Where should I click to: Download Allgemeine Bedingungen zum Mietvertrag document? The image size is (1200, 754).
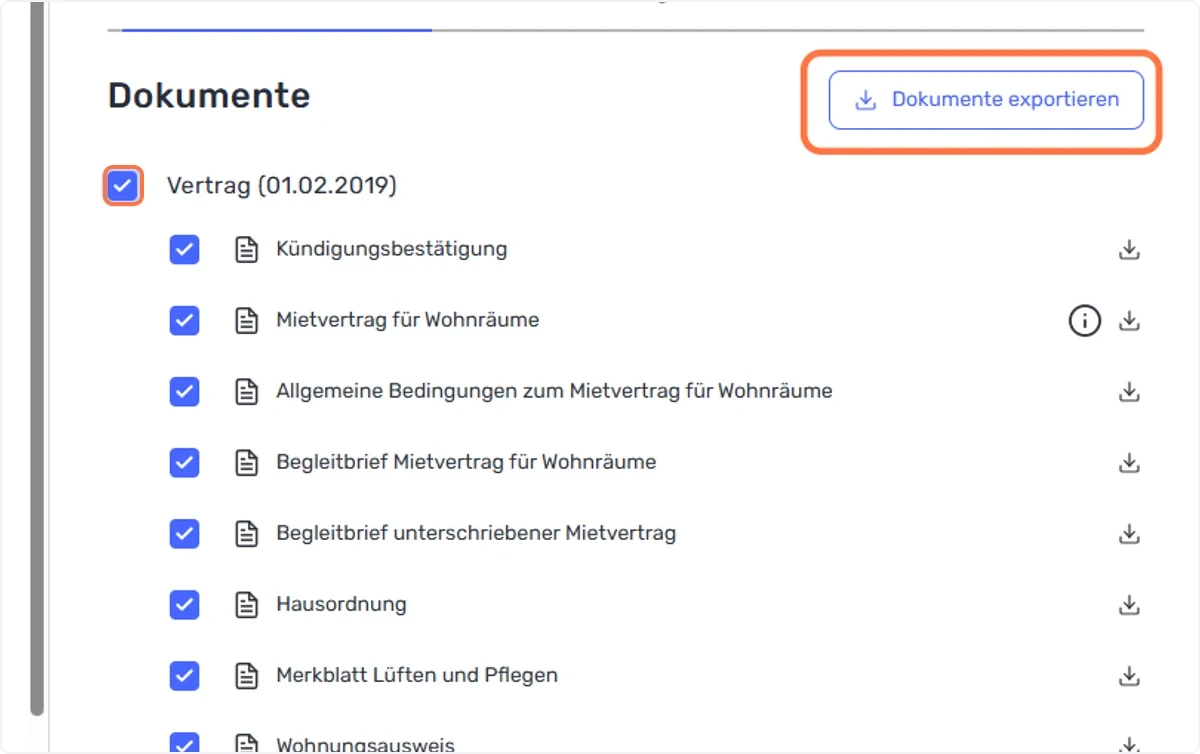(x=1129, y=392)
